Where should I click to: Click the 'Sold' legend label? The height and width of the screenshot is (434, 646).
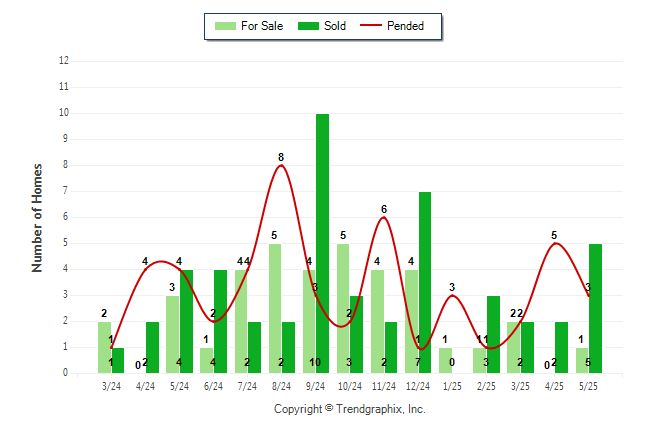pos(335,26)
